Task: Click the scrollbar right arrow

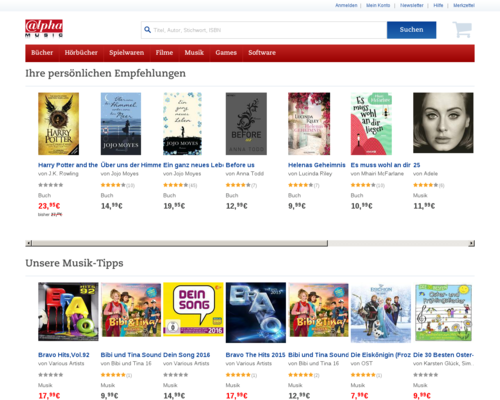Action: point(471,243)
